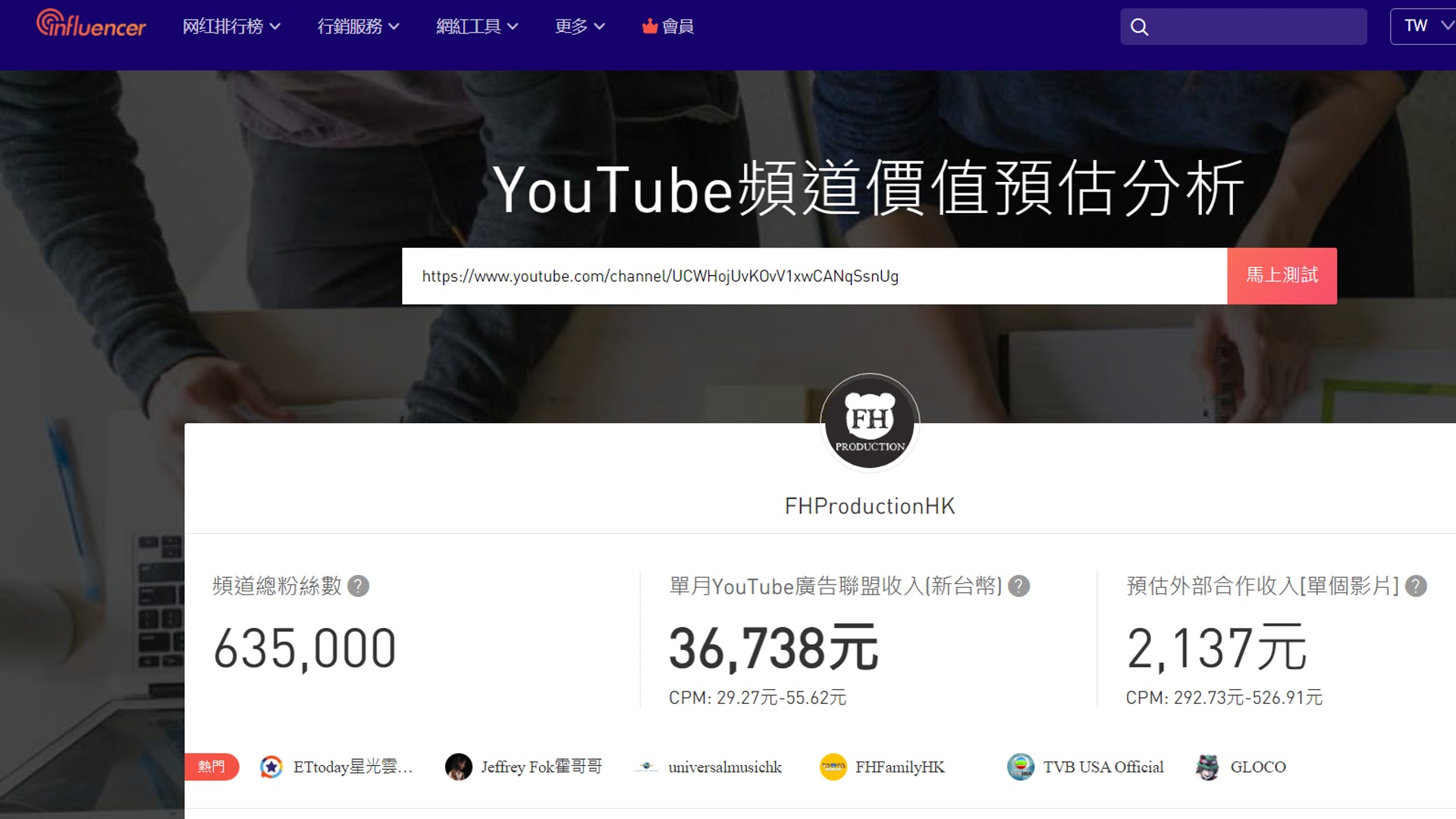Expand the 行銷服務 menu
Viewport: 1456px width, 819px height.
pos(358,27)
